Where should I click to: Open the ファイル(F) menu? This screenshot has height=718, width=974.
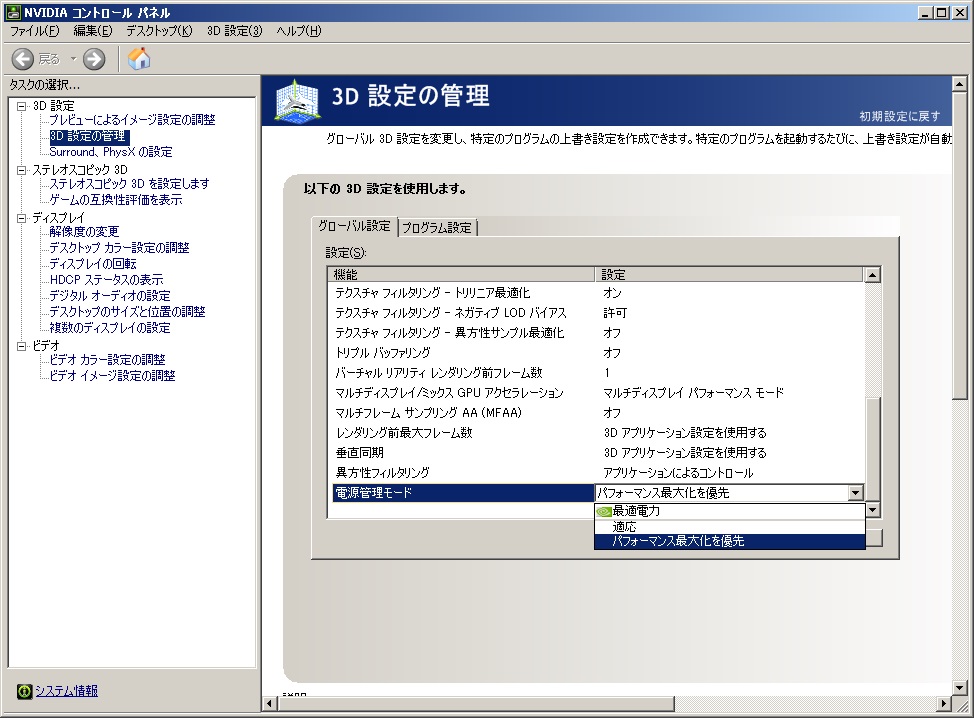pyautogui.click(x=35, y=31)
